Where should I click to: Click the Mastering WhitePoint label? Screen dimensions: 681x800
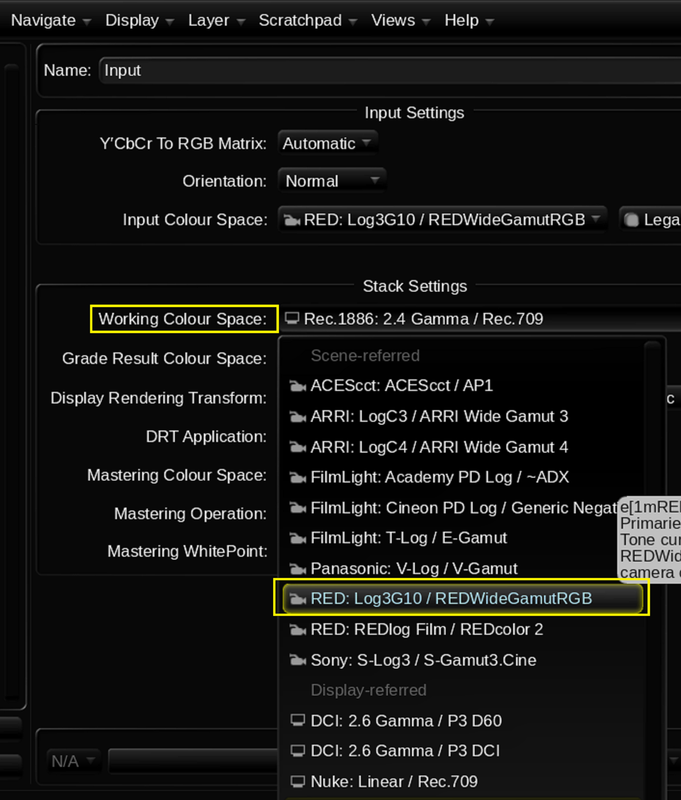187,552
